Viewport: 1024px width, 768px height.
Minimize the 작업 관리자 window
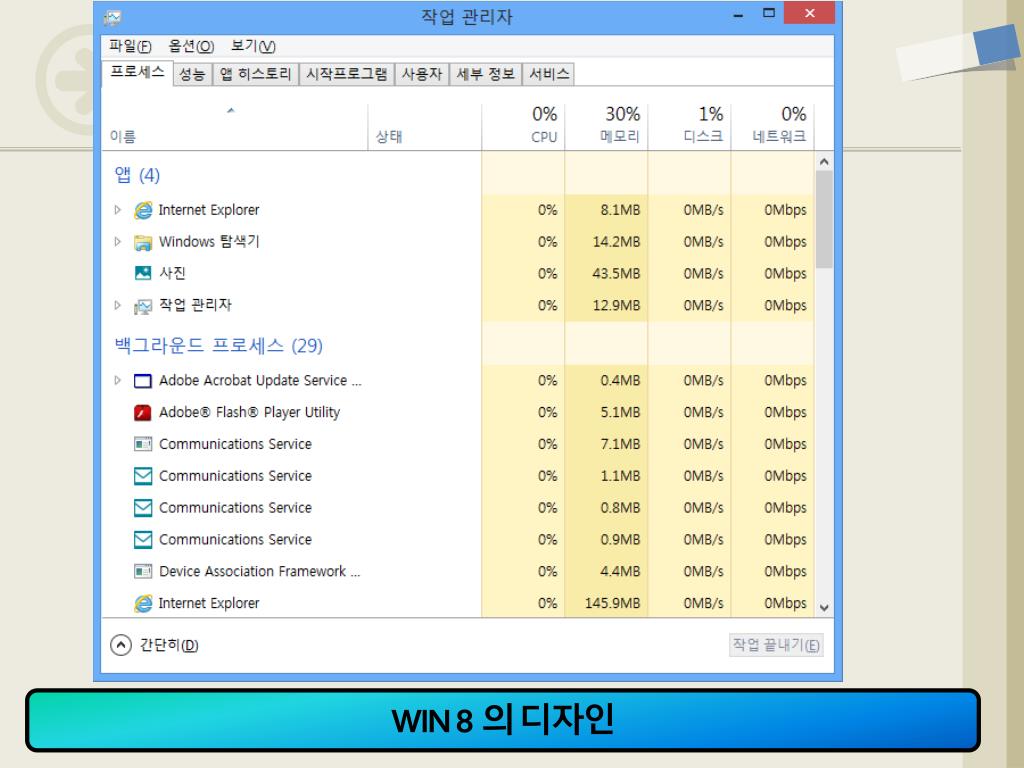[x=738, y=14]
